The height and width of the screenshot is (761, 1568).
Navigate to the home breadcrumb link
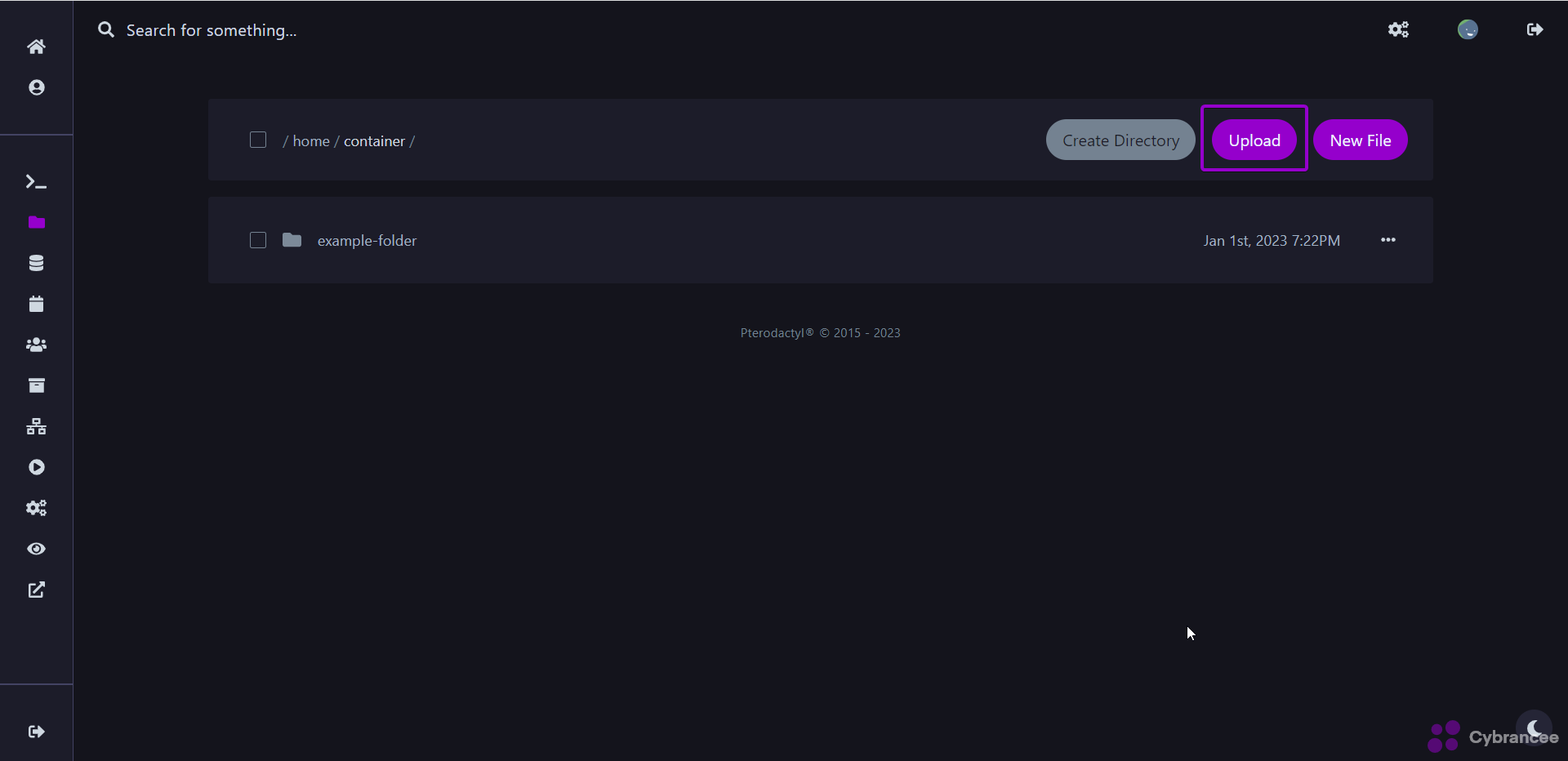[x=311, y=141]
